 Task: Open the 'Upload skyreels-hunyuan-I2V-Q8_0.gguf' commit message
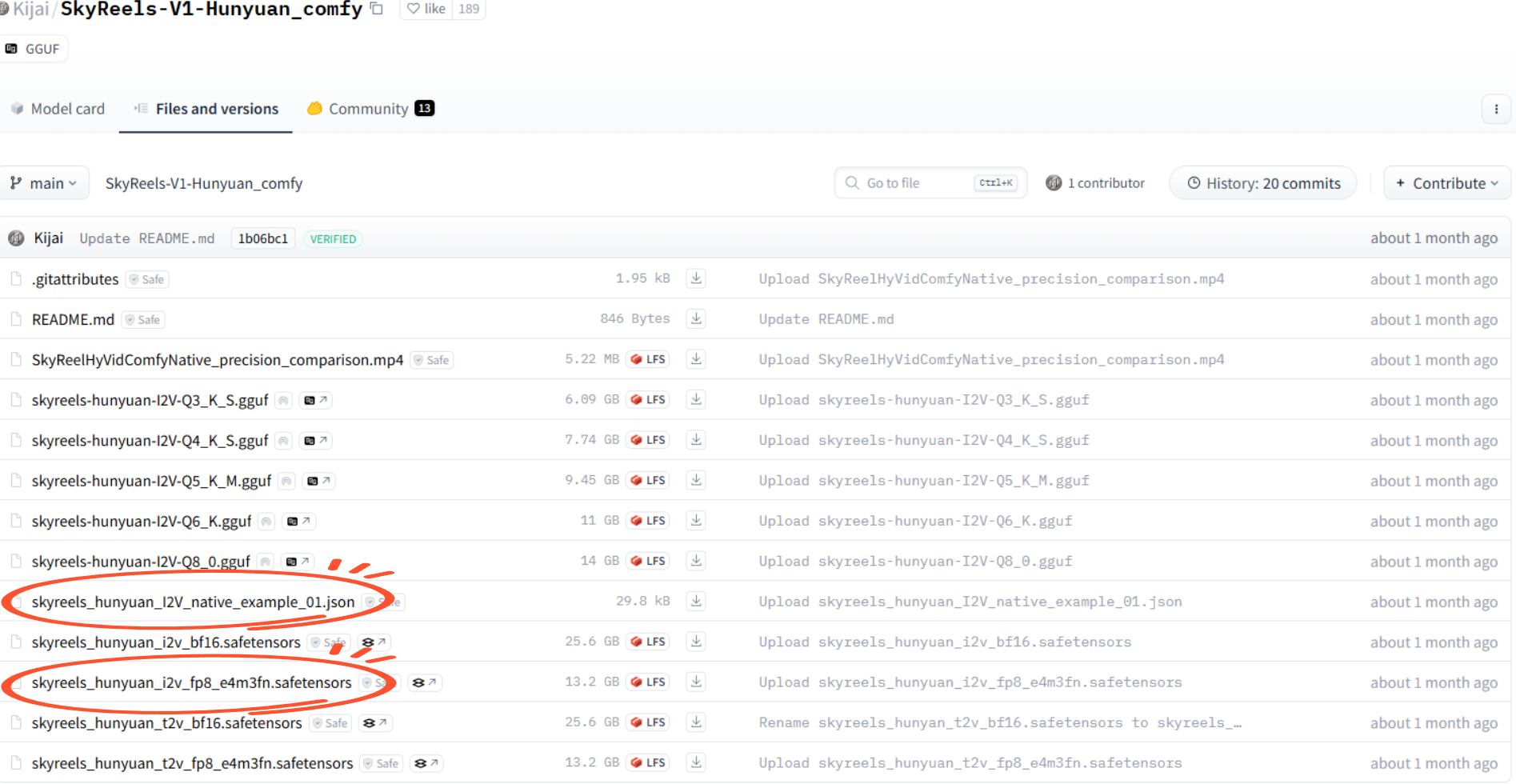click(x=915, y=561)
